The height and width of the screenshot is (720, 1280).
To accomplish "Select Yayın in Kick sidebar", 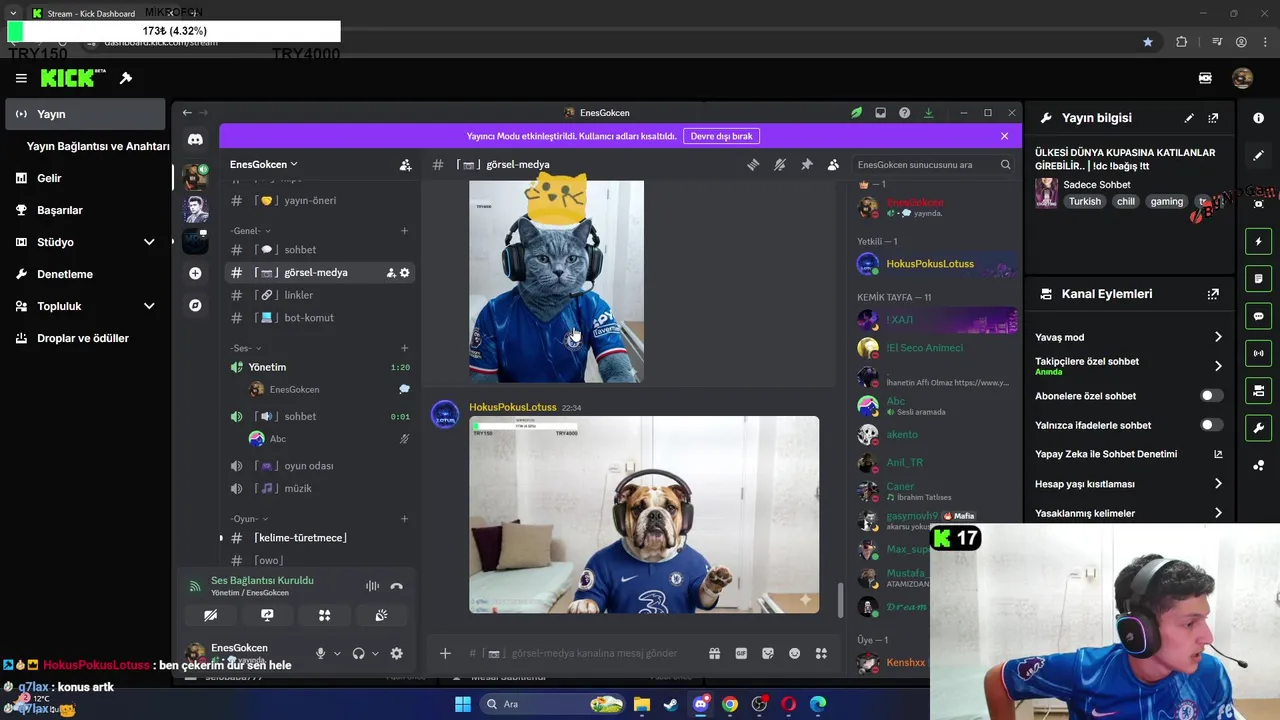I will (85, 114).
